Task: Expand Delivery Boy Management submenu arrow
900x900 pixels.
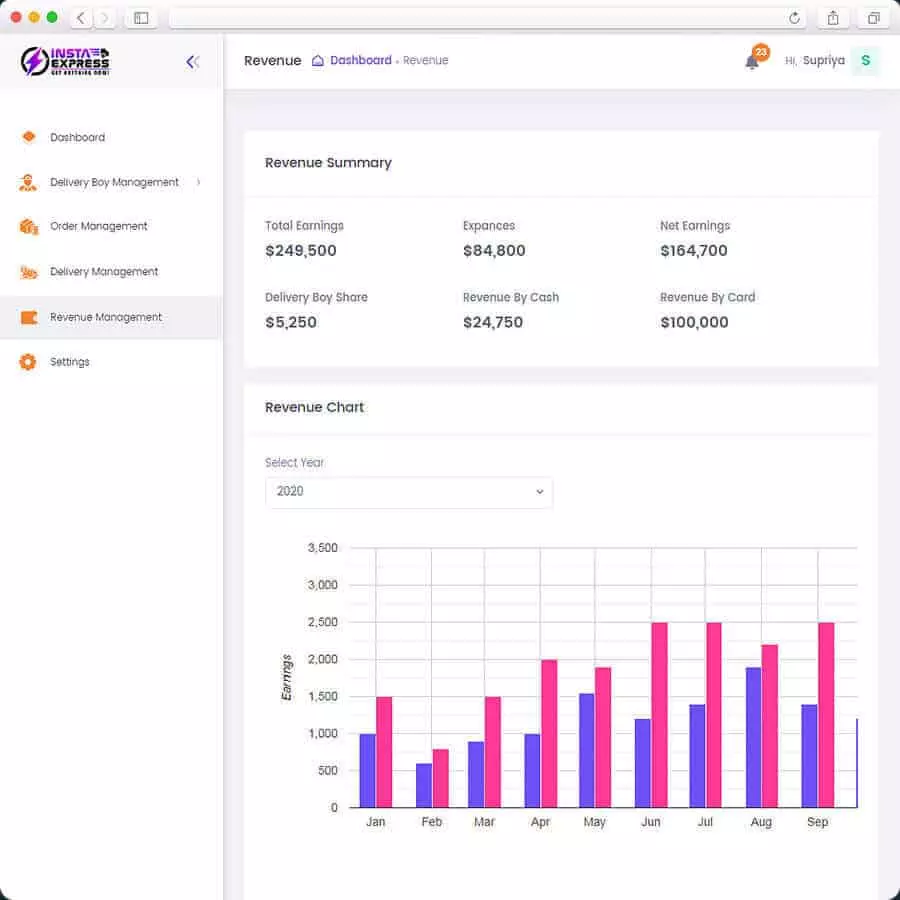Action: pos(199,182)
